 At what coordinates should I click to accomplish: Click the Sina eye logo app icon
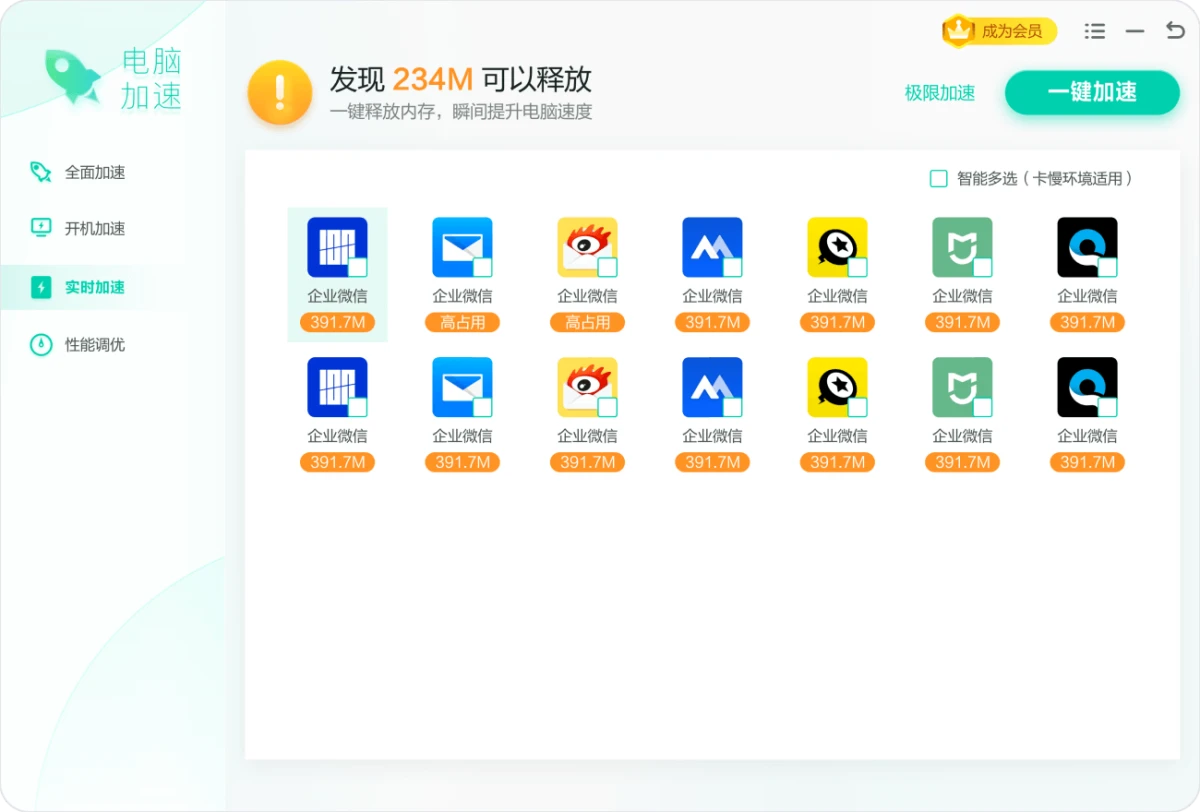587,246
